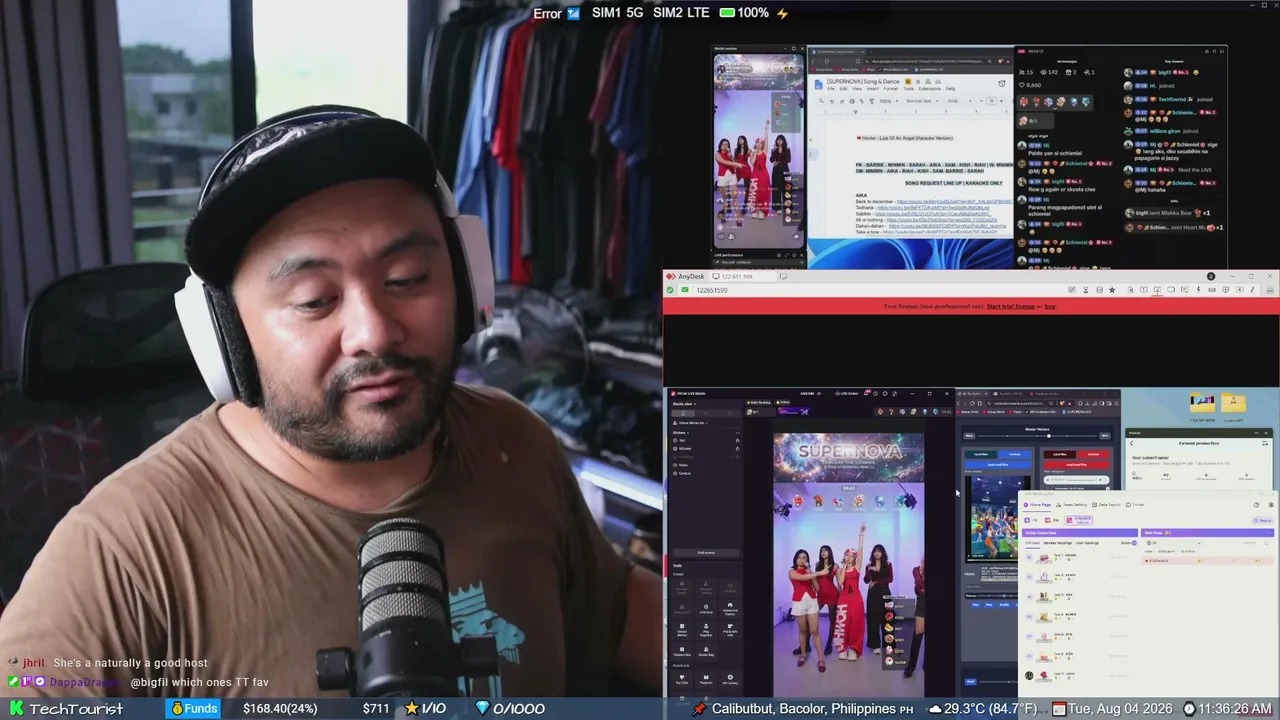
Task: Click the buy link in AnyDesk banner
Action: pos(1050,306)
